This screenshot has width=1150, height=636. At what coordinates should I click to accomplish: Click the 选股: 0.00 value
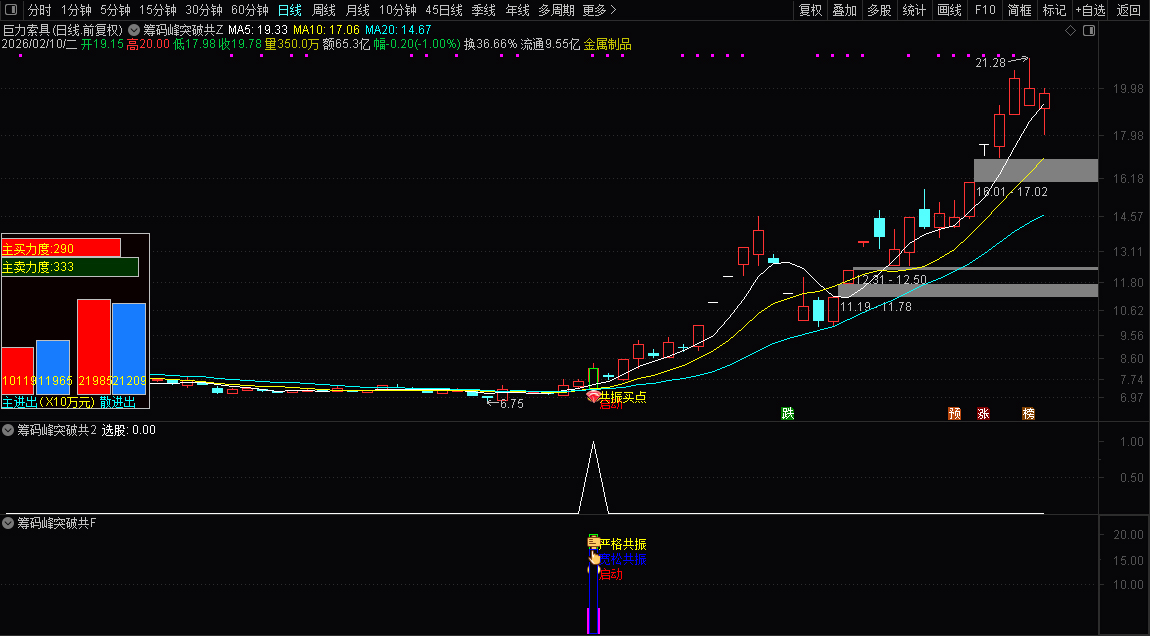(x=128, y=430)
